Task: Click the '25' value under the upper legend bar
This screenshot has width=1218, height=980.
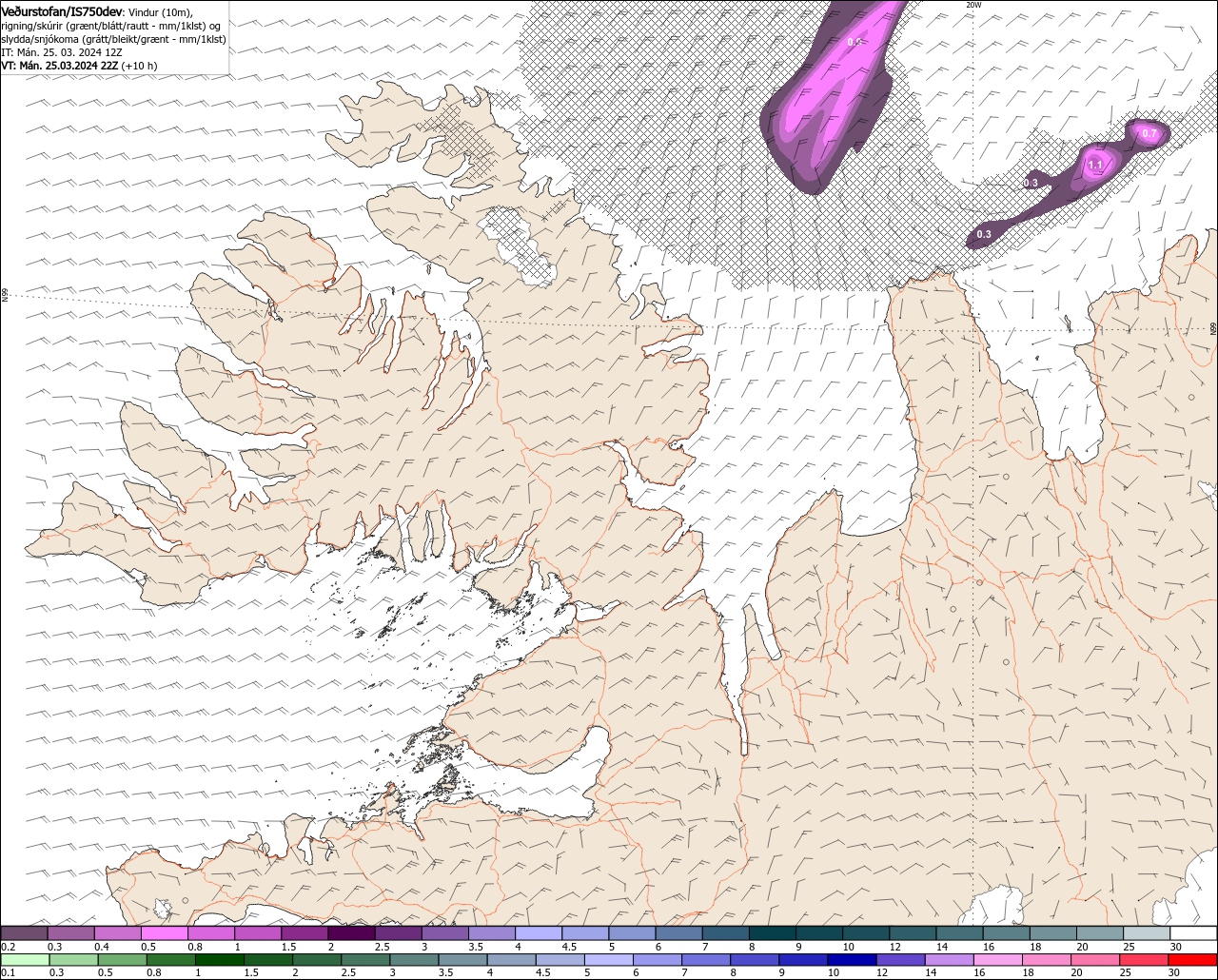Action: (1130, 947)
